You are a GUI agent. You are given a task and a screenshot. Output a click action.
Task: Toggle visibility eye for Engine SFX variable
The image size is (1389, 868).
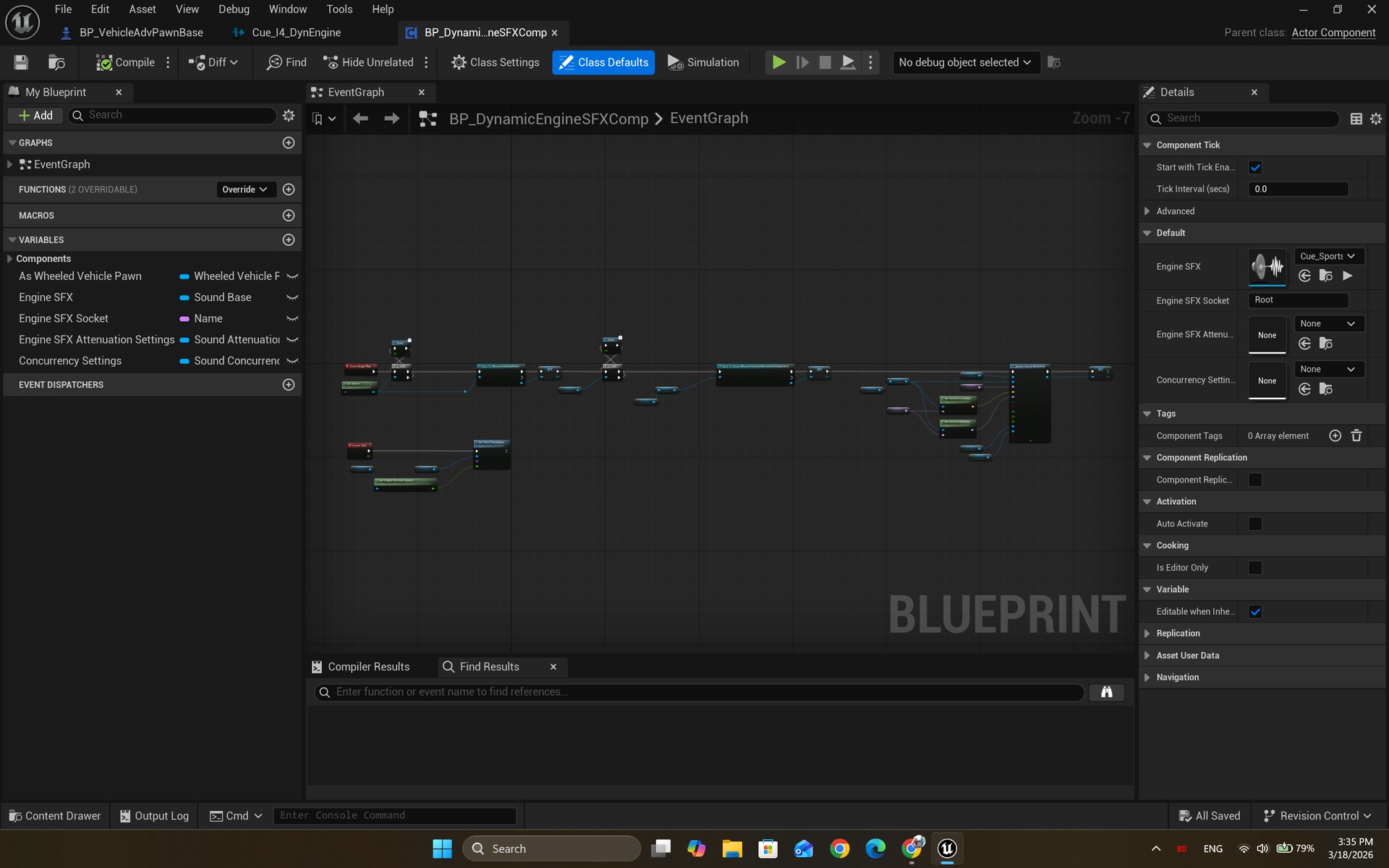[x=292, y=297]
